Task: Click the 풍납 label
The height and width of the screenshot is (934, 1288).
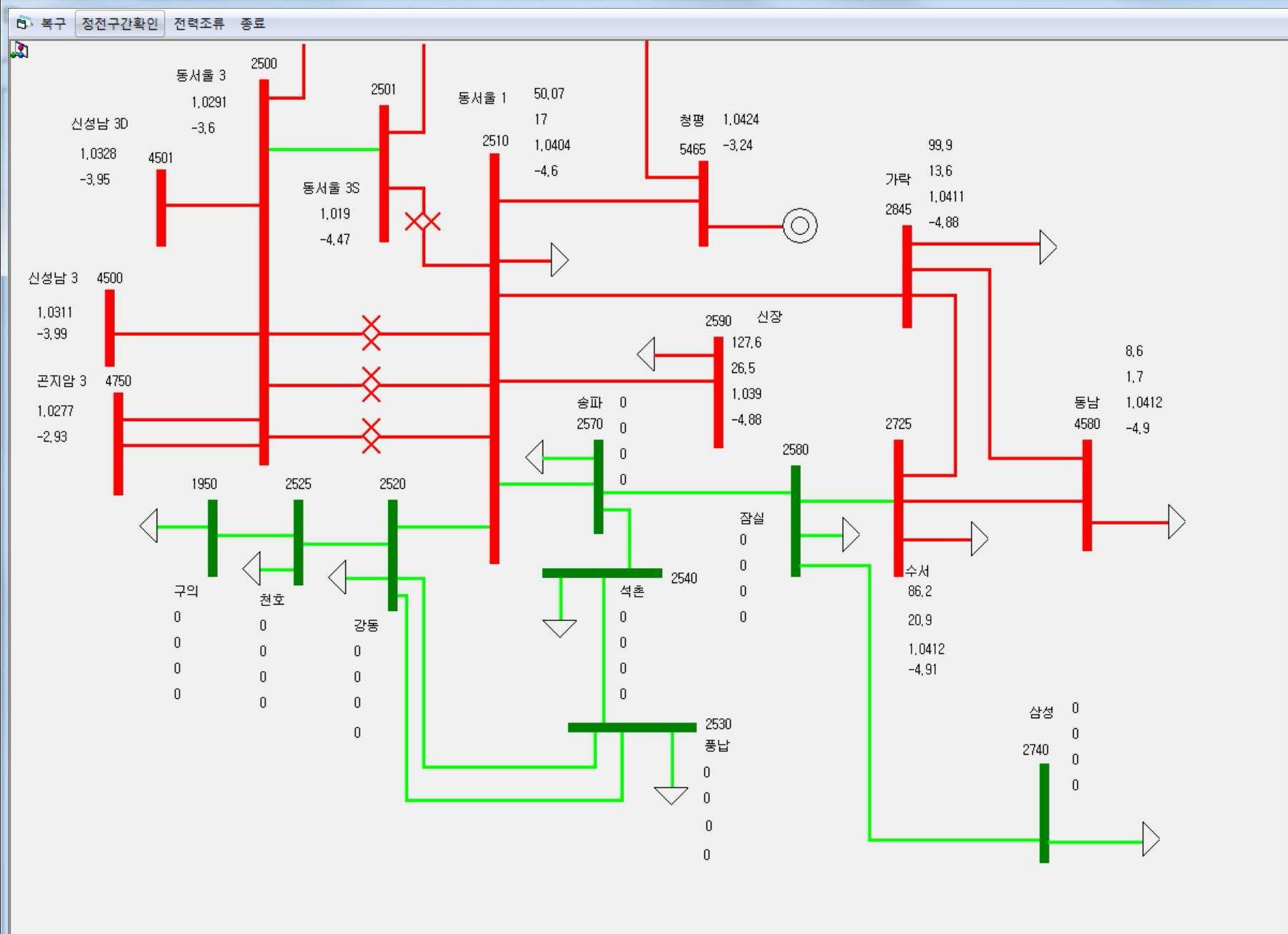Action: pos(717,745)
